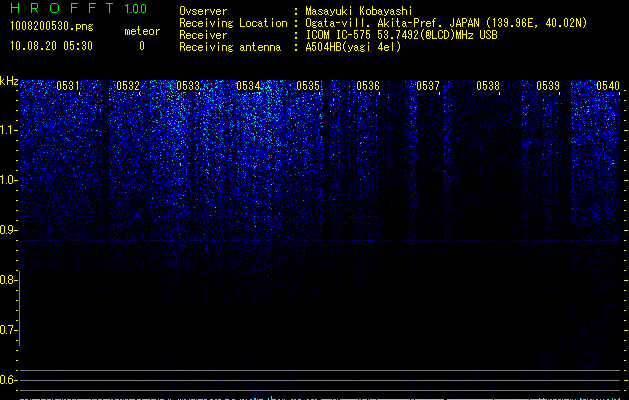Click the Ogata-vill. Akita-Pref. JAPAN location text
This screenshot has height=400, width=629.
(446, 23)
